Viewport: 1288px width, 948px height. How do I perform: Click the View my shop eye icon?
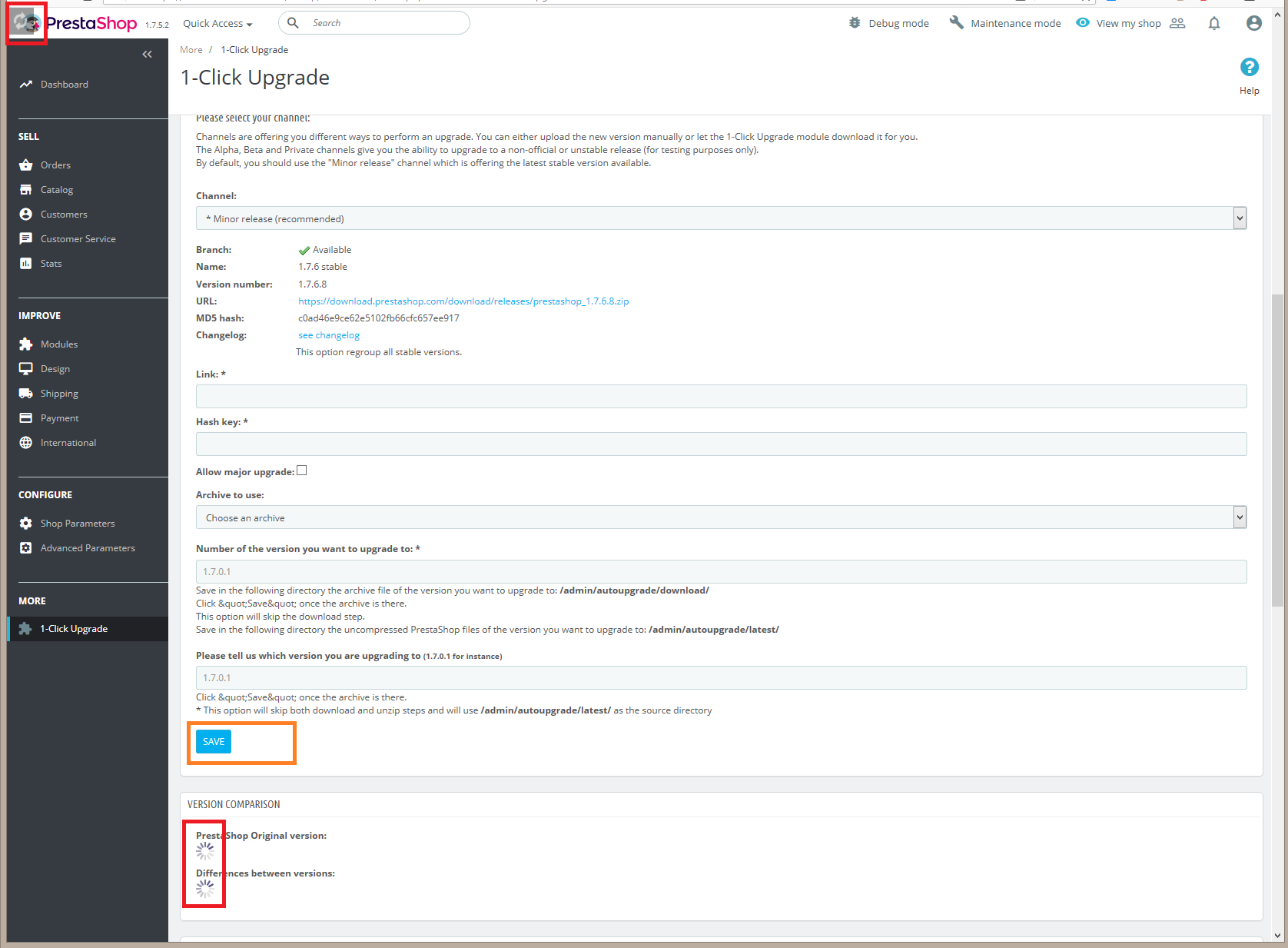click(x=1083, y=23)
